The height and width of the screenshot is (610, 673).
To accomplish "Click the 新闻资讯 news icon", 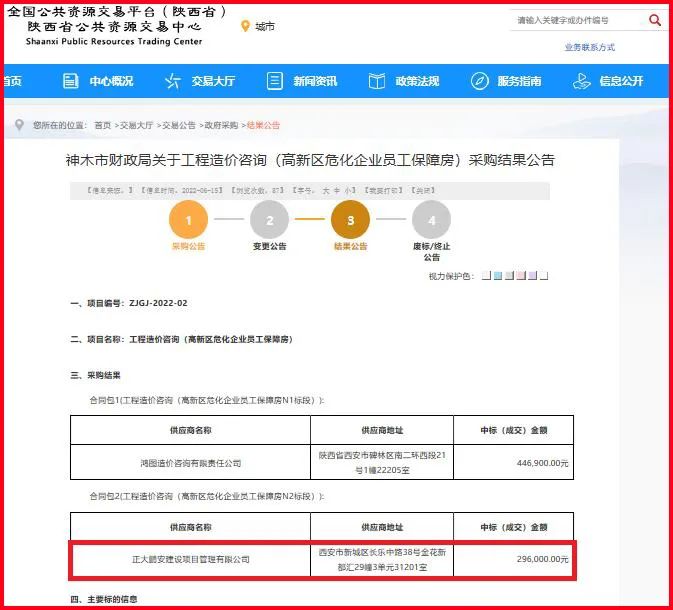I will click(274, 82).
